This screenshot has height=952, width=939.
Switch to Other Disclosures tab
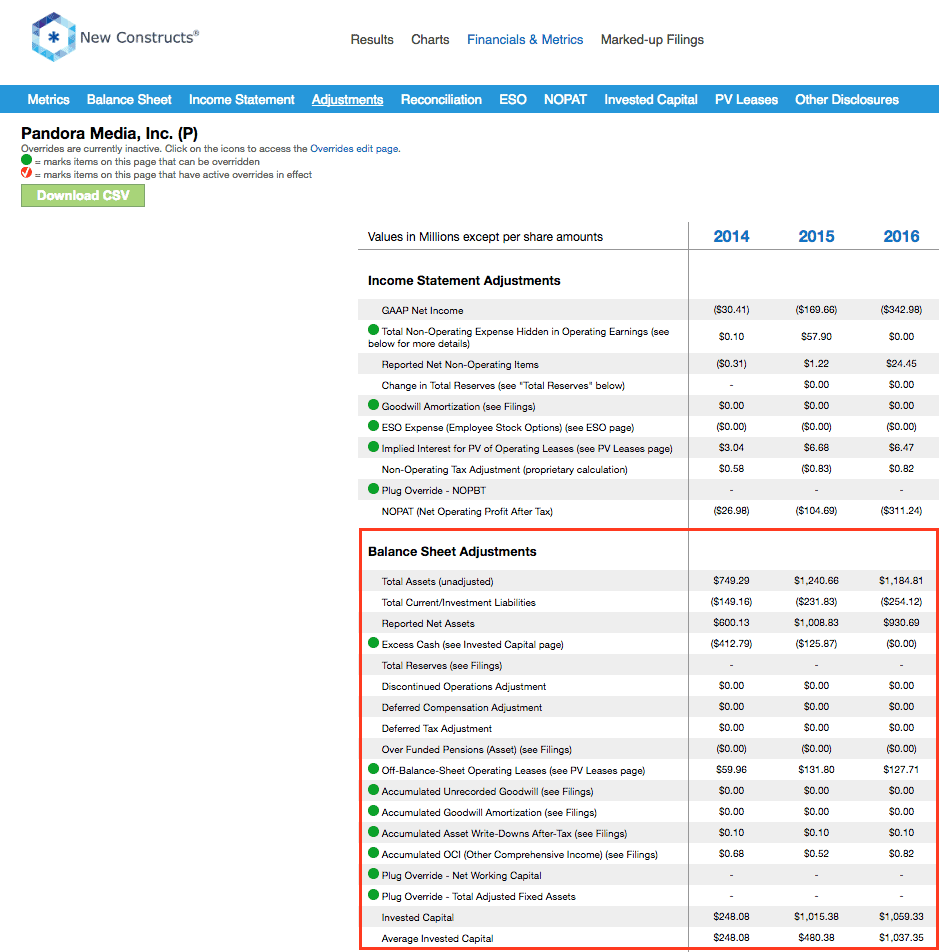847,100
